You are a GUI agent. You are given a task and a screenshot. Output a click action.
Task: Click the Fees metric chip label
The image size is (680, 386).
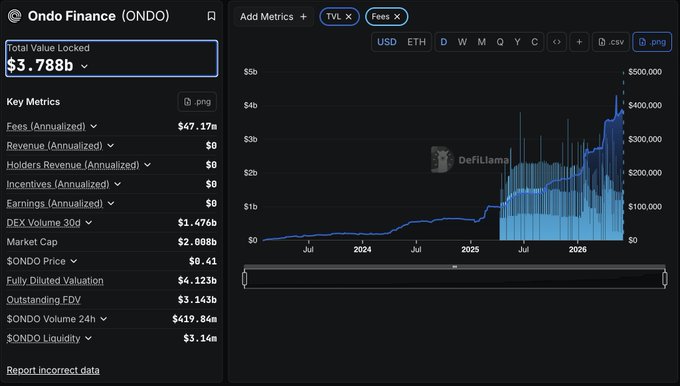[380, 16]
